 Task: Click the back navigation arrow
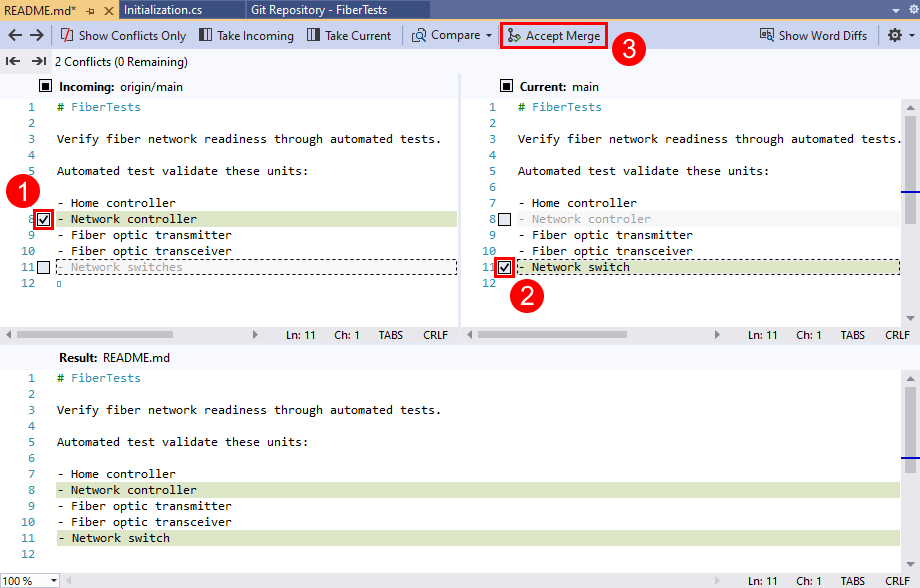click(14, 34)
